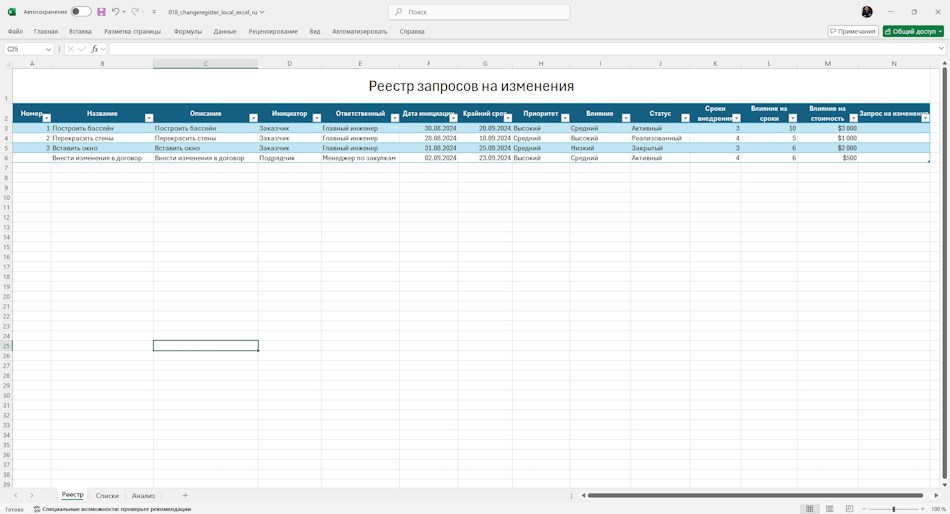Click the Общий доступ button
950x514 pixels.
(x=913, y=32)
